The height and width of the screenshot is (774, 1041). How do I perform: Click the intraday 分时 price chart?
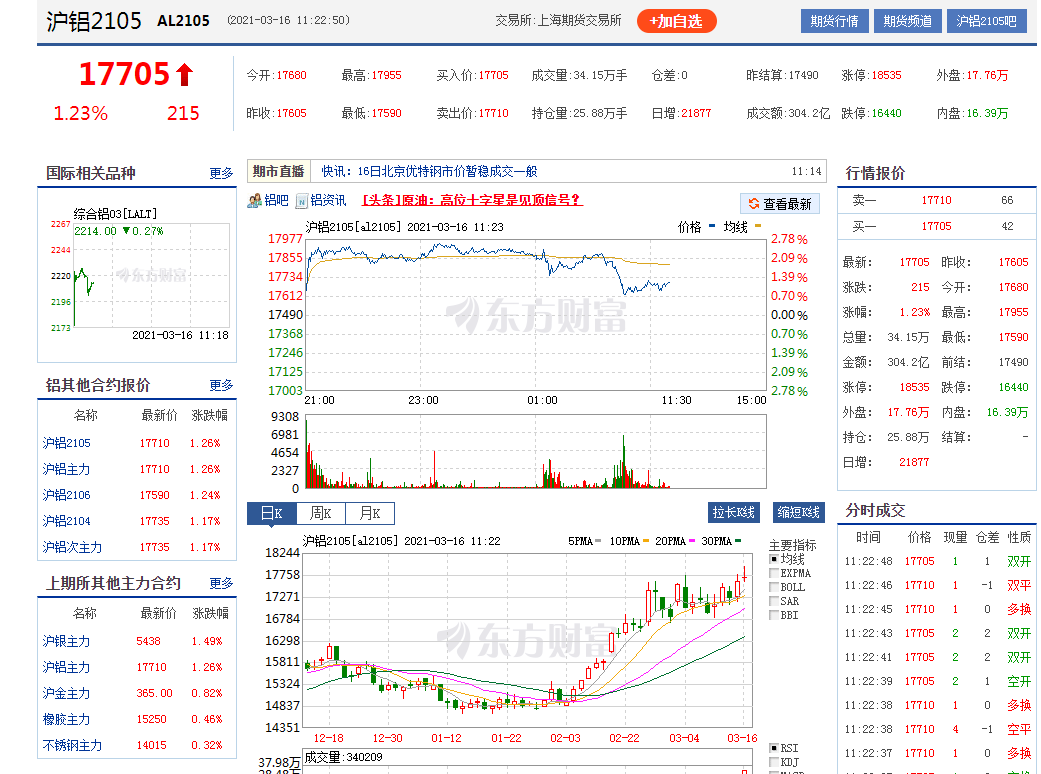(x=535, y=315)
